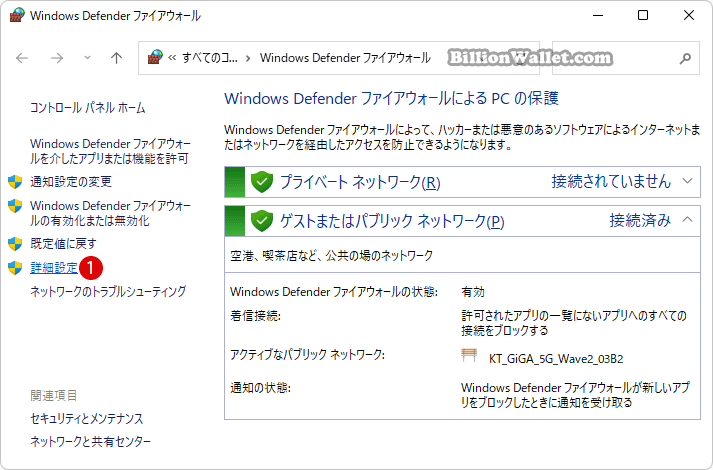
Task: Open ネットワークのトラブルシューティング link
Action: coord(108,291)
